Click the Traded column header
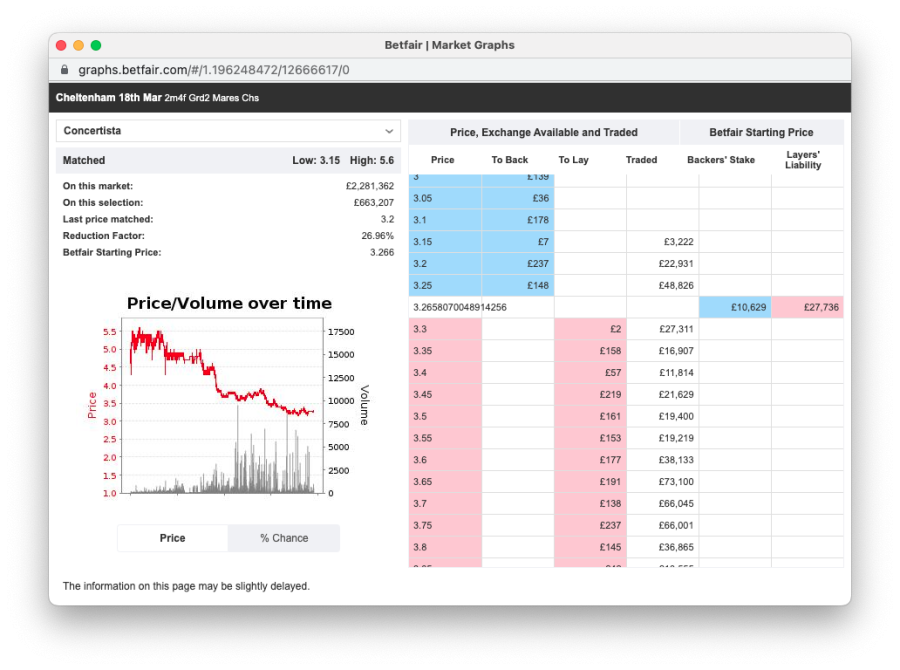Screen dimensions: 900x670 (x=641, y=160)
